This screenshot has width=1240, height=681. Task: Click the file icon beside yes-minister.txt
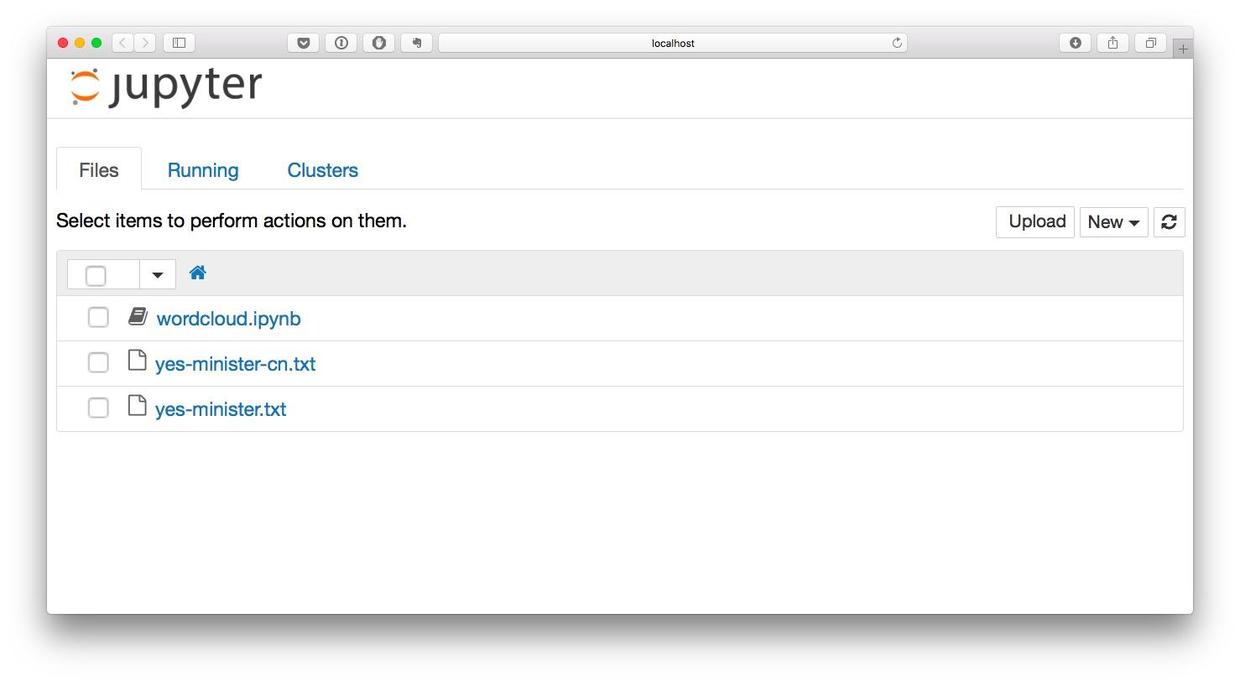click(x=137, y=406)
